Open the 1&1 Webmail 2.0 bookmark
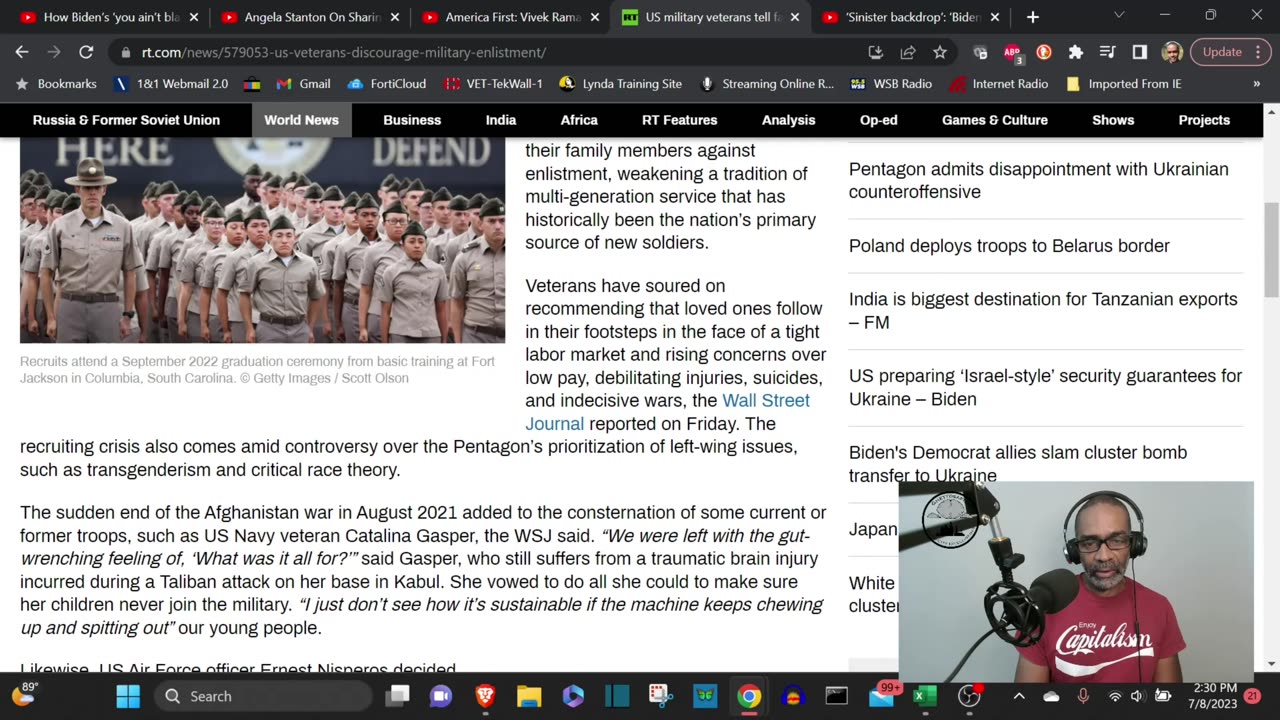 pyautogui.click(x=172, y=84)
